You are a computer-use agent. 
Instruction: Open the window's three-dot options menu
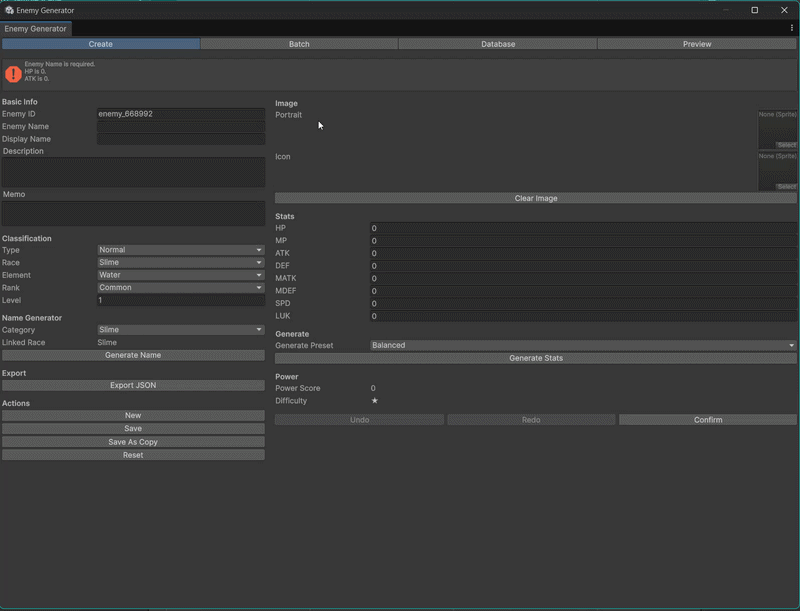point(791,28)
